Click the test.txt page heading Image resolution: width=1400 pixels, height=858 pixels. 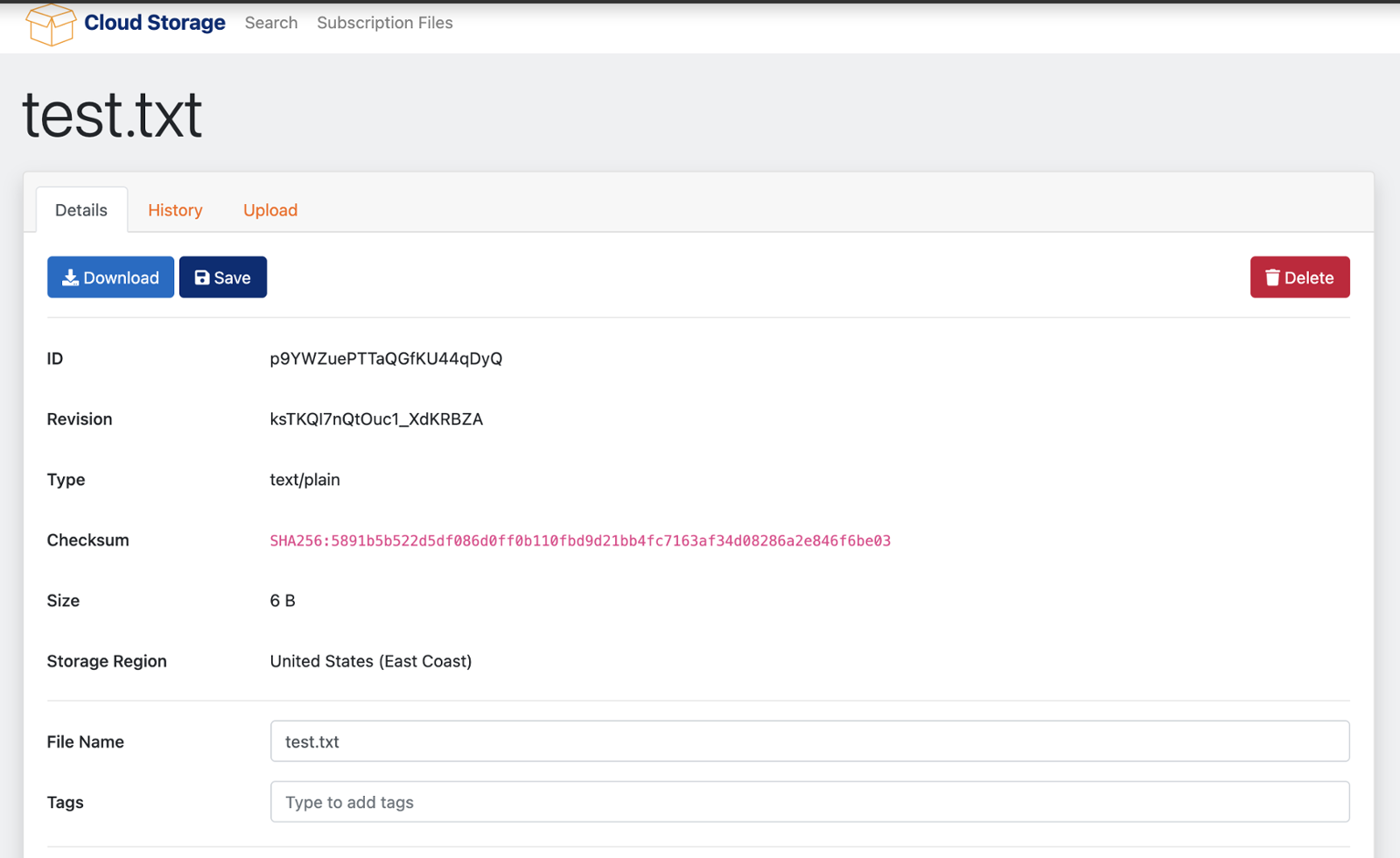[x=112, y=116]
